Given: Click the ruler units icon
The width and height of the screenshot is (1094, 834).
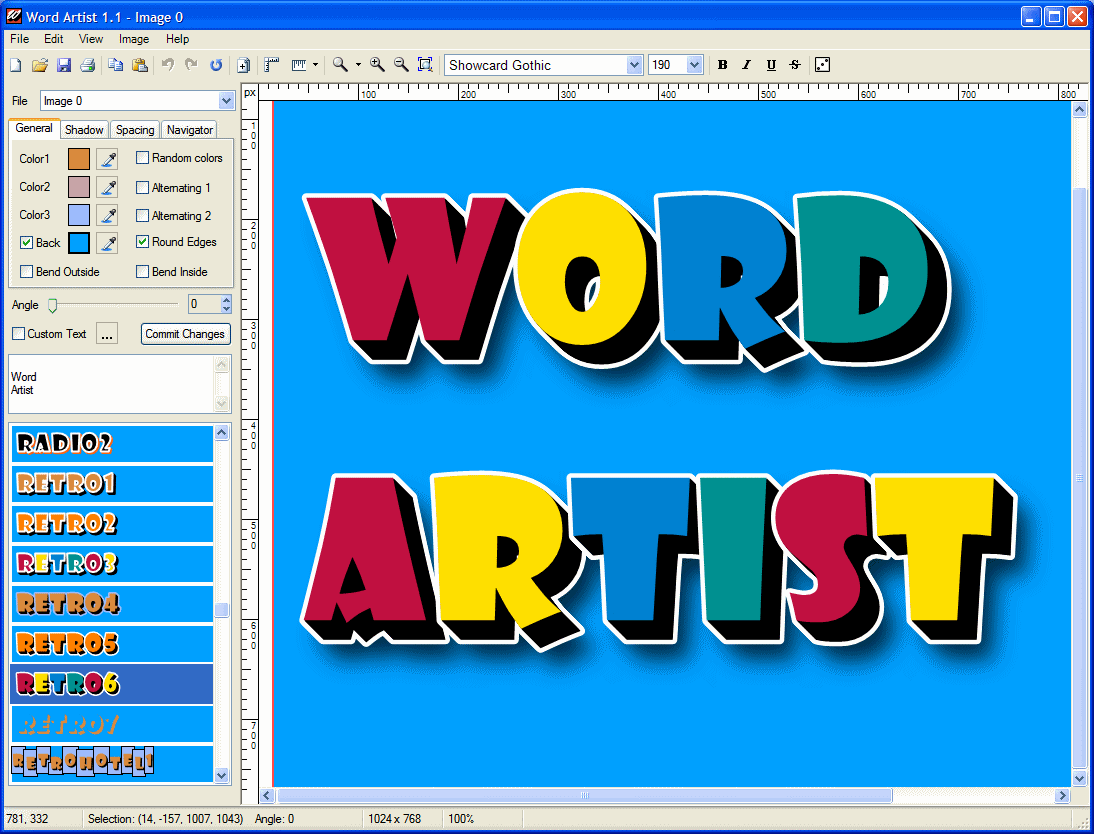Looking at the screenshot, I should [299, 65].
